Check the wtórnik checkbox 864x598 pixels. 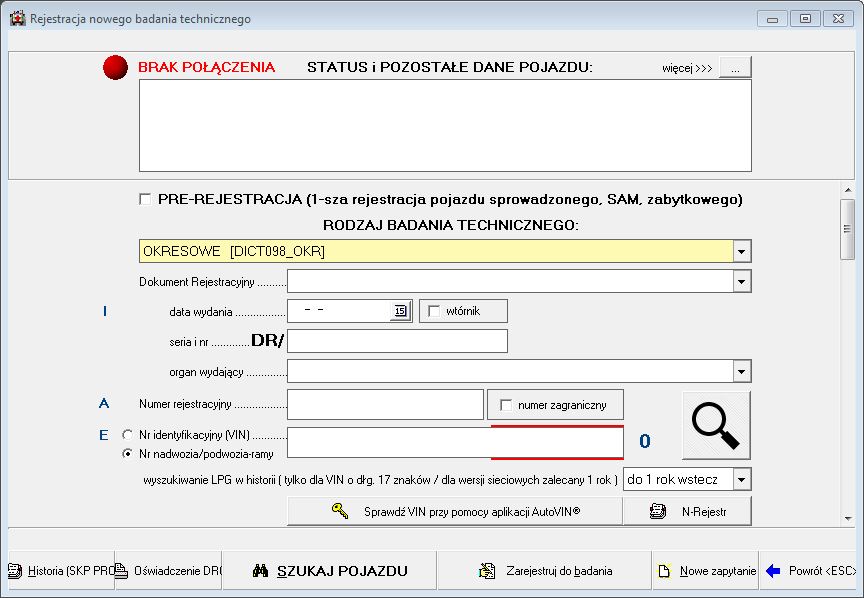click(434, 311)
